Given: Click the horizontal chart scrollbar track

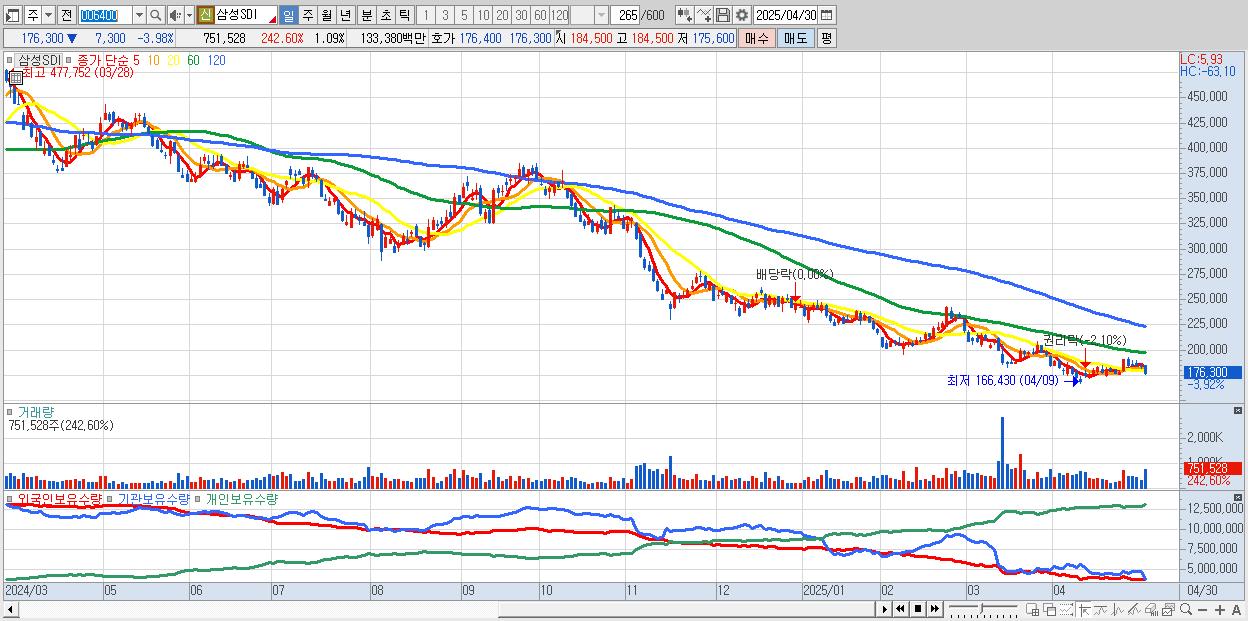Looking at the screenshot, I should tap(445, 609).
